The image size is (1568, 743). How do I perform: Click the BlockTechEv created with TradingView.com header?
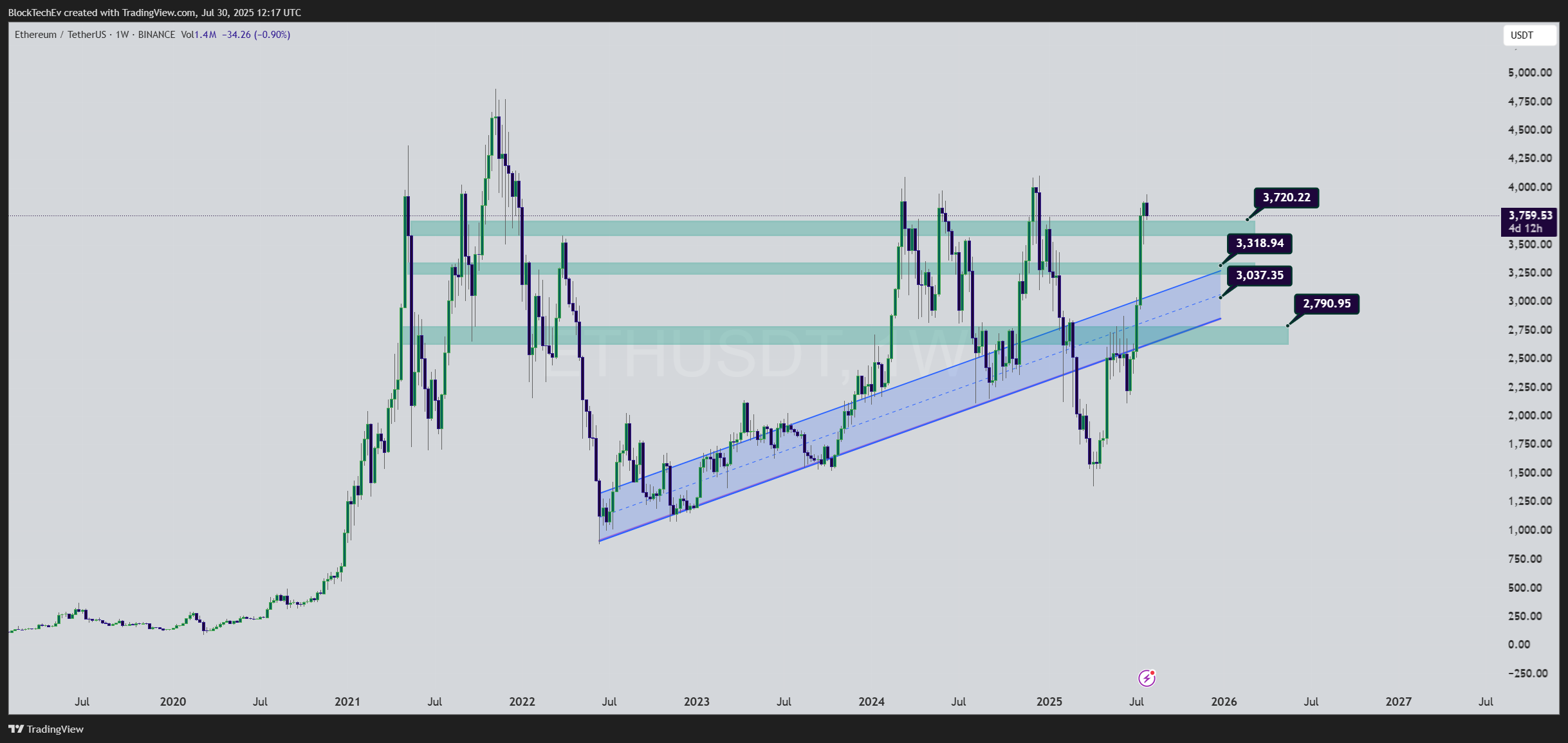[154, 12]
